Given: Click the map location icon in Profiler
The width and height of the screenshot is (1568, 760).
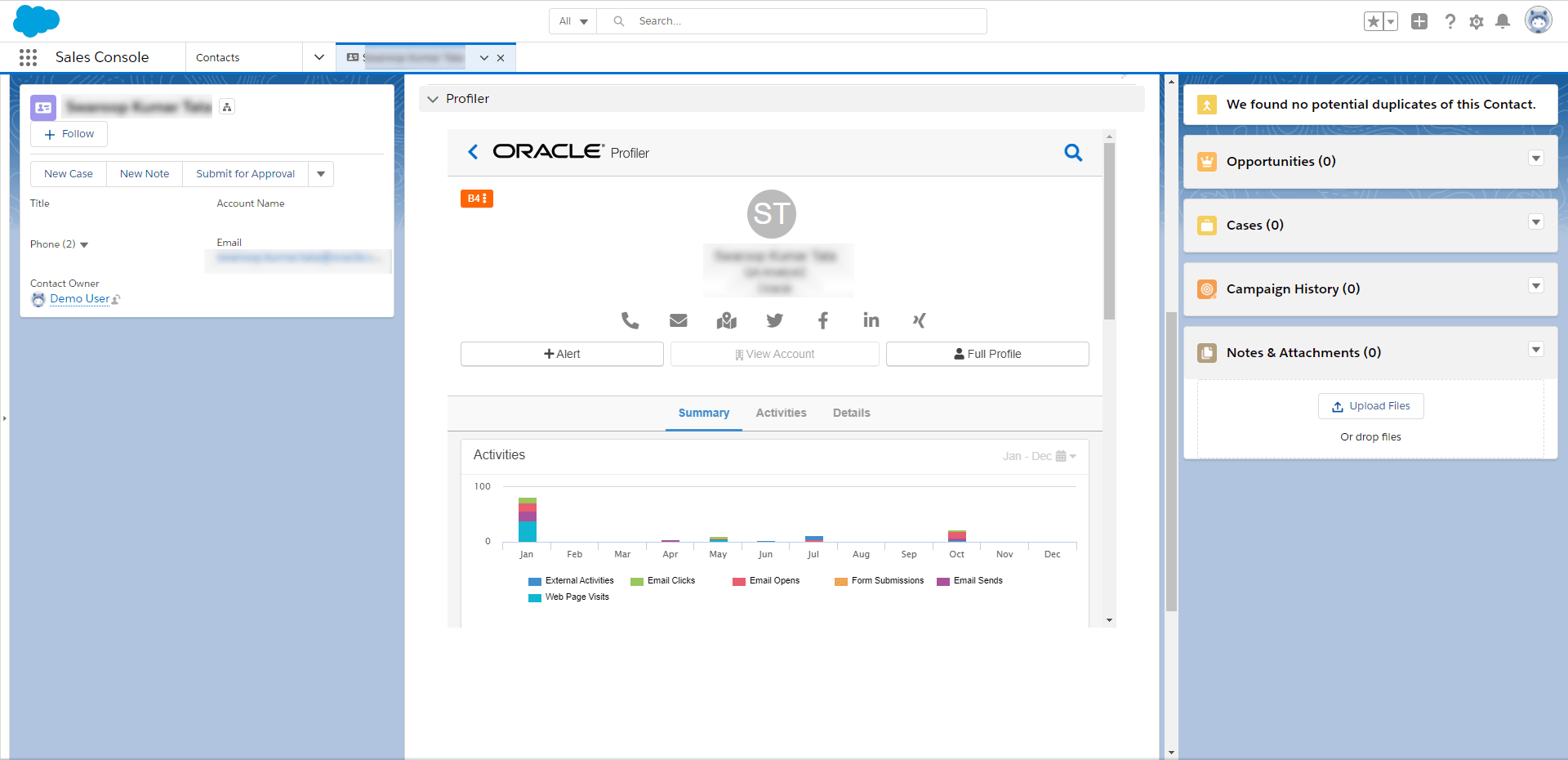Looking at the screenshot, I should click(727, 320).
